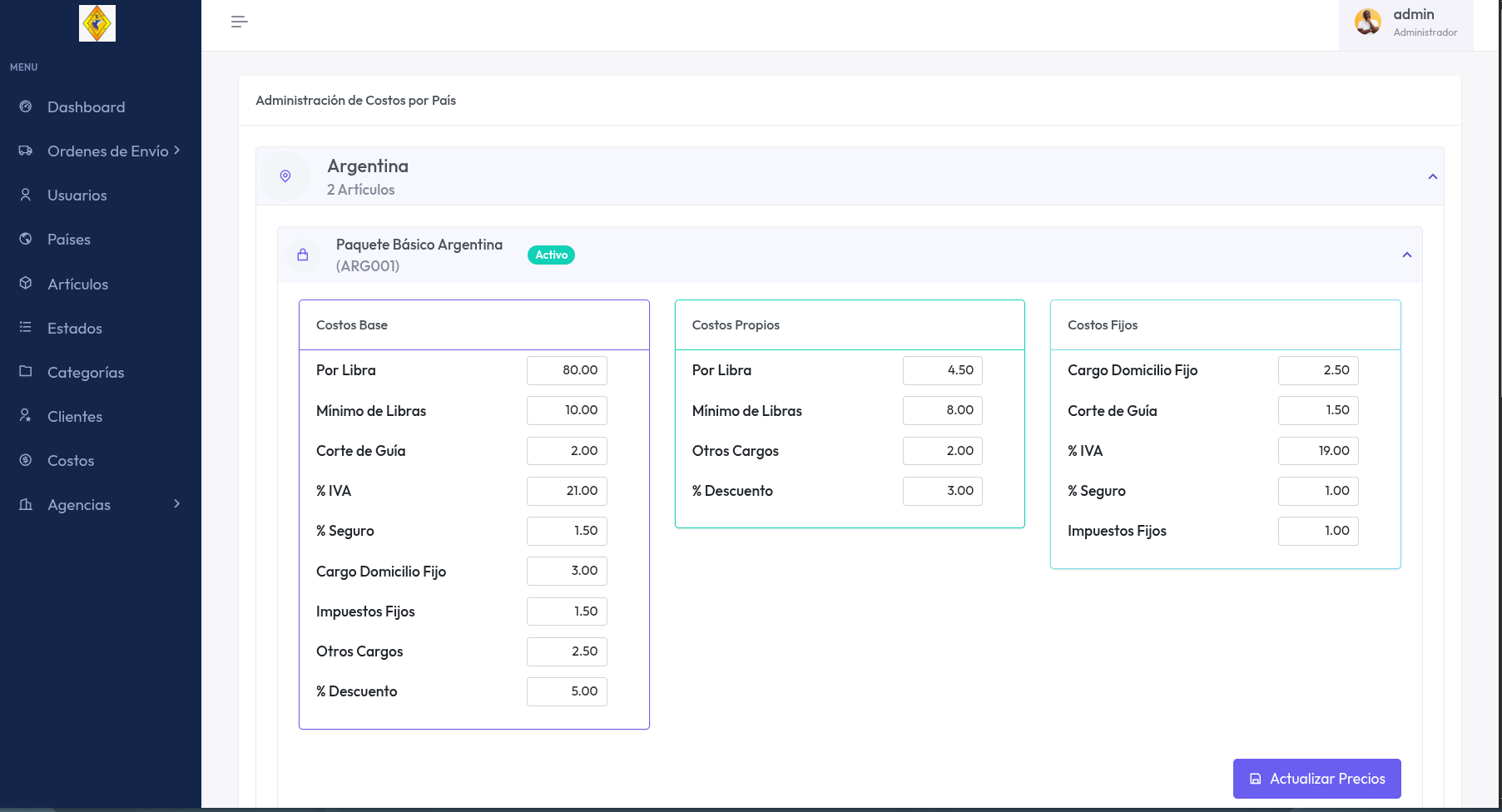
Task: Open the Estados menu item
Action: (75, 328)
